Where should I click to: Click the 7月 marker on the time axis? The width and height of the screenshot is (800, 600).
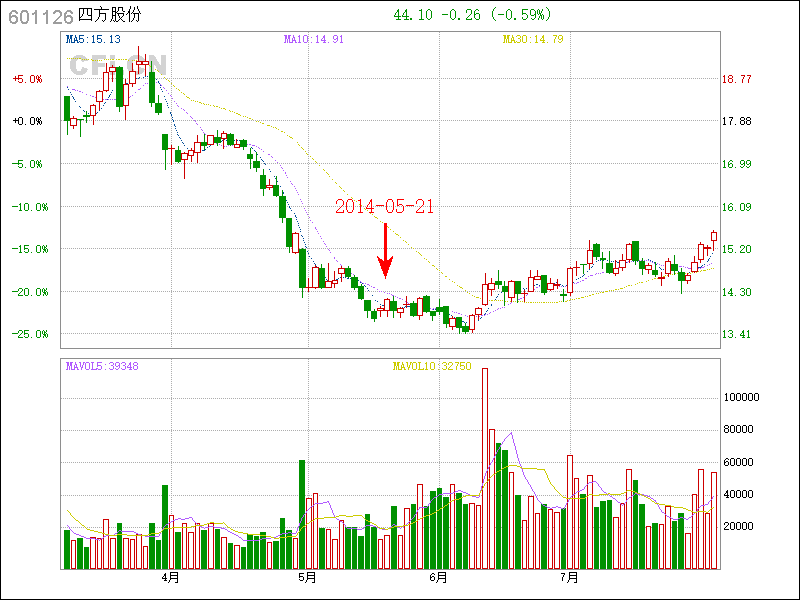tap(570, 578)
